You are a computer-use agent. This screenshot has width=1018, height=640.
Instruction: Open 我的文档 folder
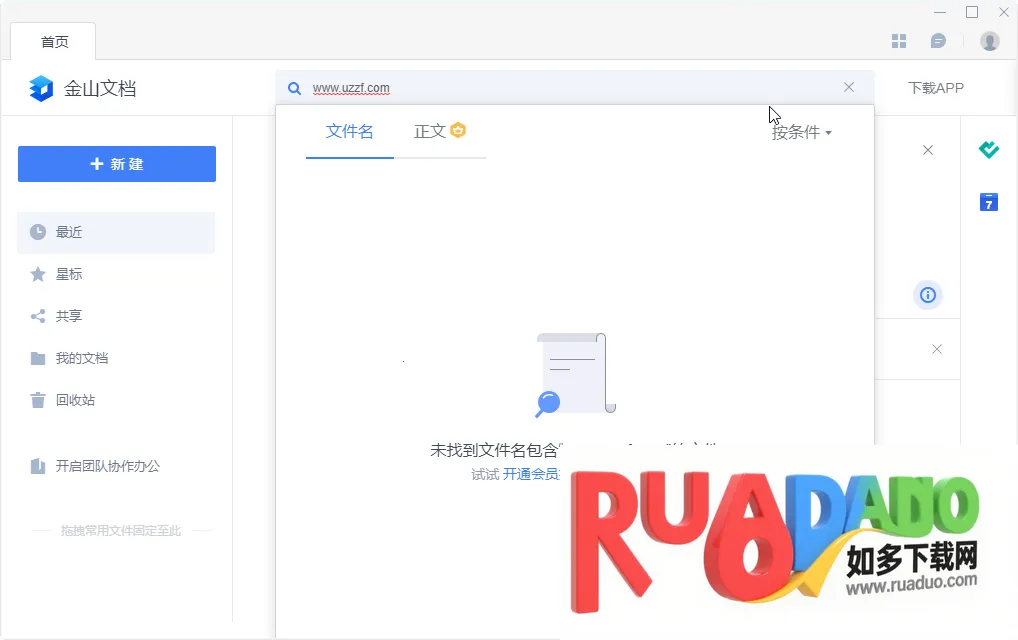click(x=82, y=358)
